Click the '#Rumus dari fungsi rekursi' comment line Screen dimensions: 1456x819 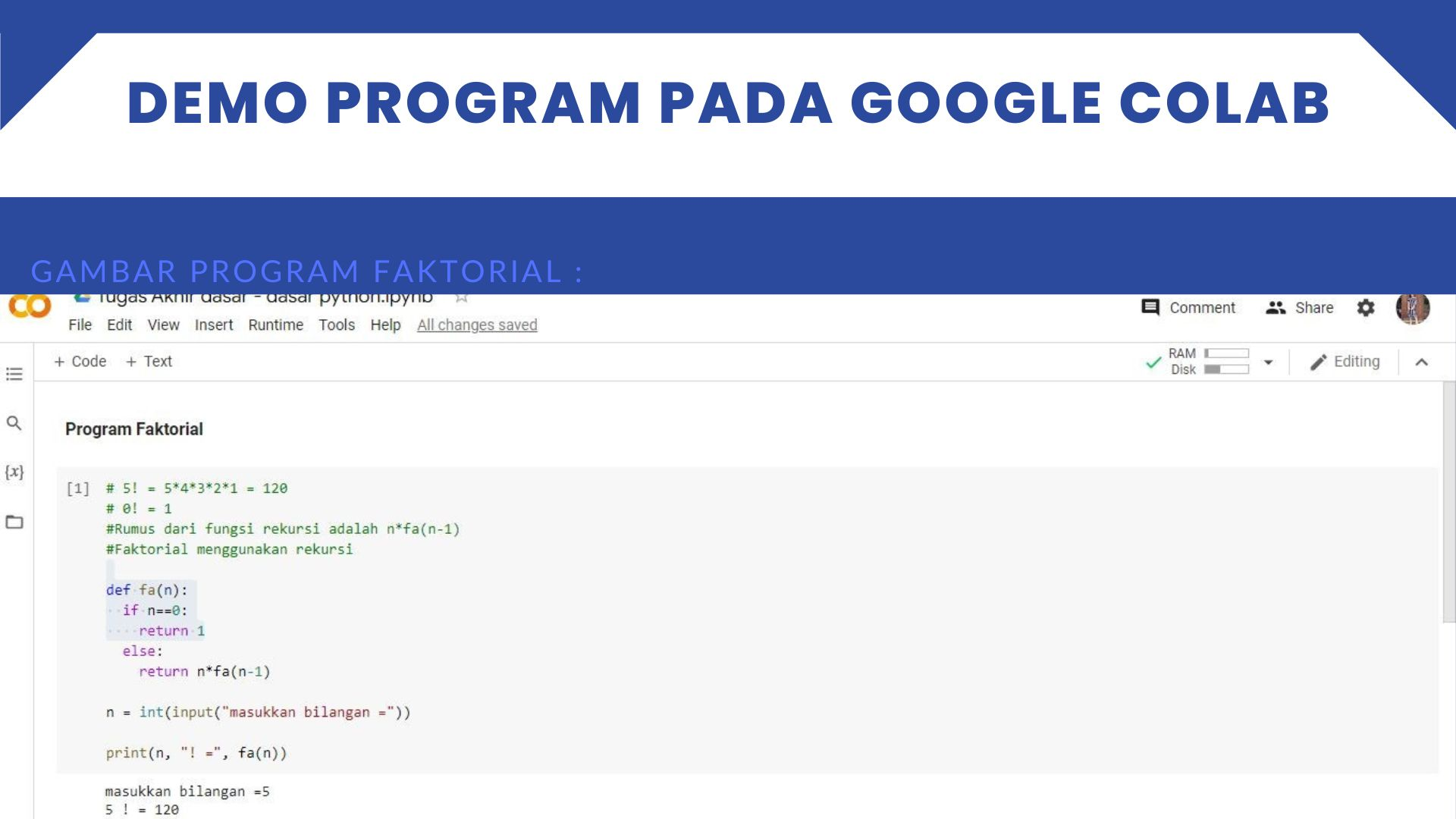283,529
